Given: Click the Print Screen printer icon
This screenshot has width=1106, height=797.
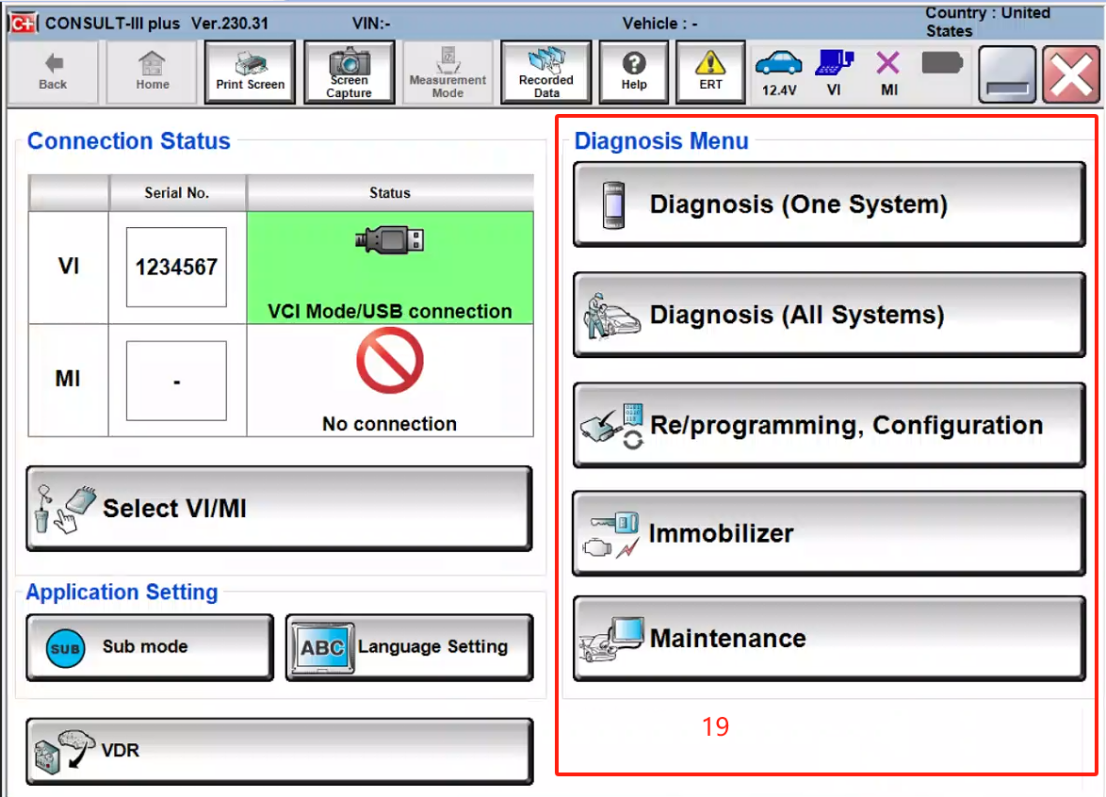Looking at the screenshot, I should click(x=250, y=72).
